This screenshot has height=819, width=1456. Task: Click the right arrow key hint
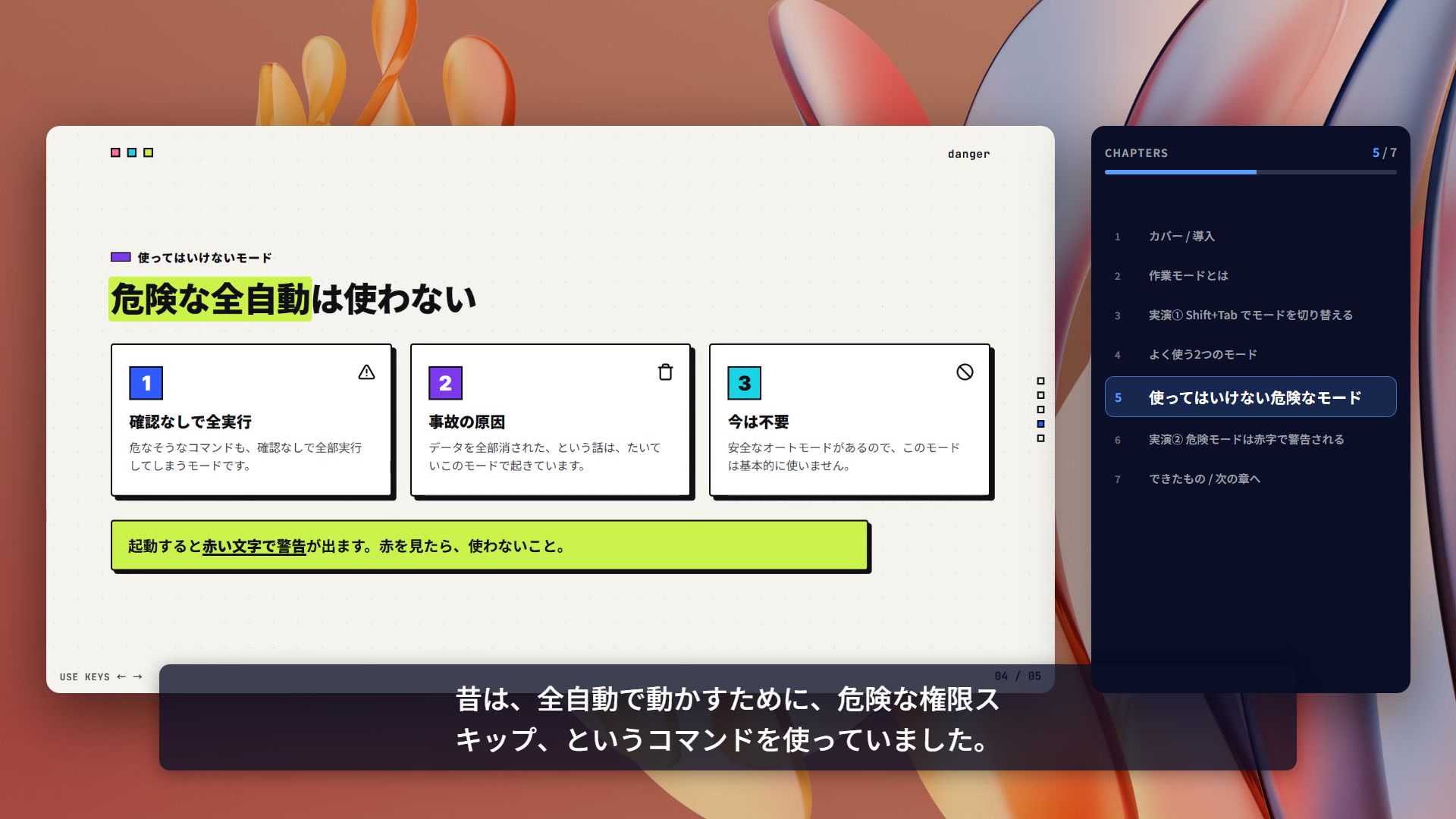[x=137, y=676]
